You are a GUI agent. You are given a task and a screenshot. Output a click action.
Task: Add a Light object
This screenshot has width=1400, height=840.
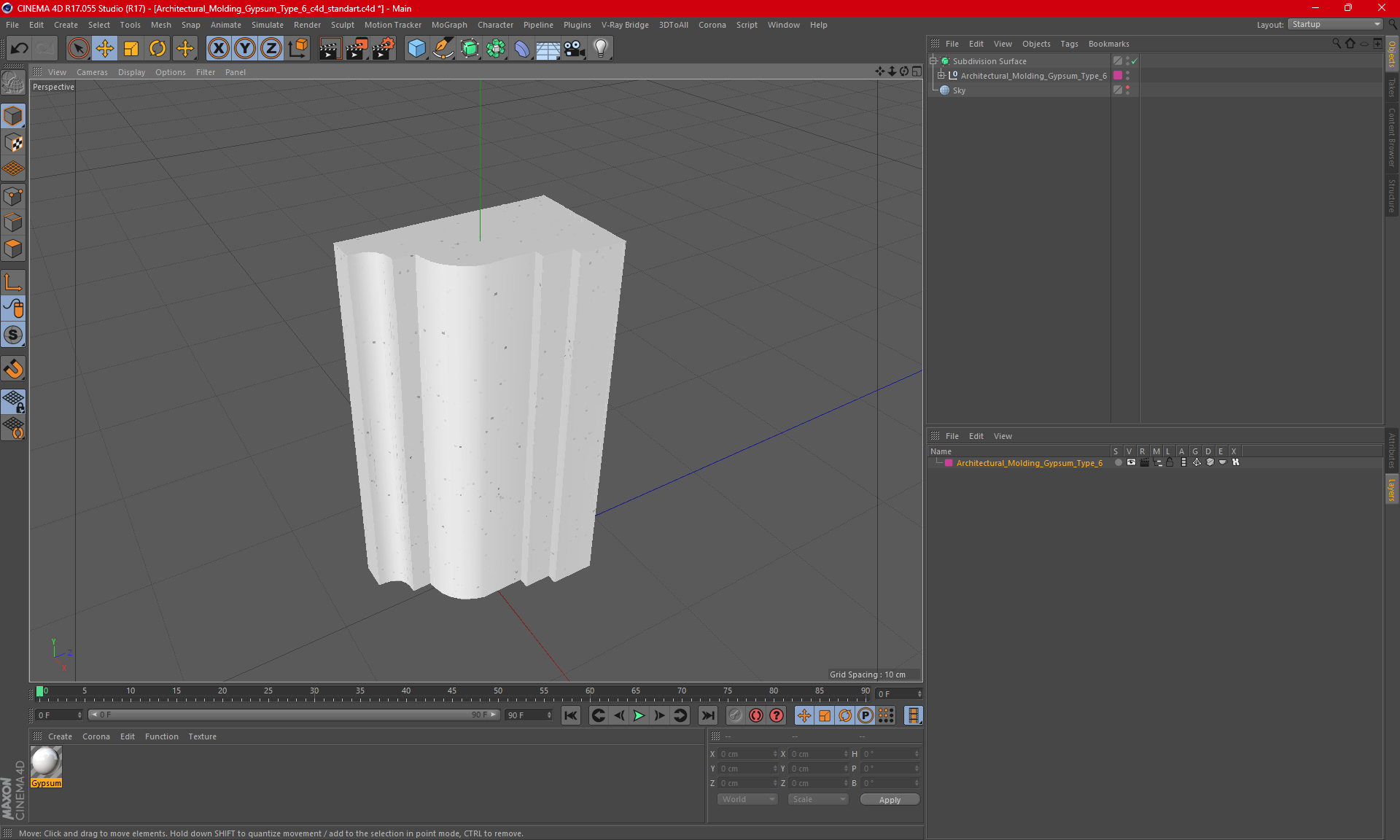click(x=601, y=49)
